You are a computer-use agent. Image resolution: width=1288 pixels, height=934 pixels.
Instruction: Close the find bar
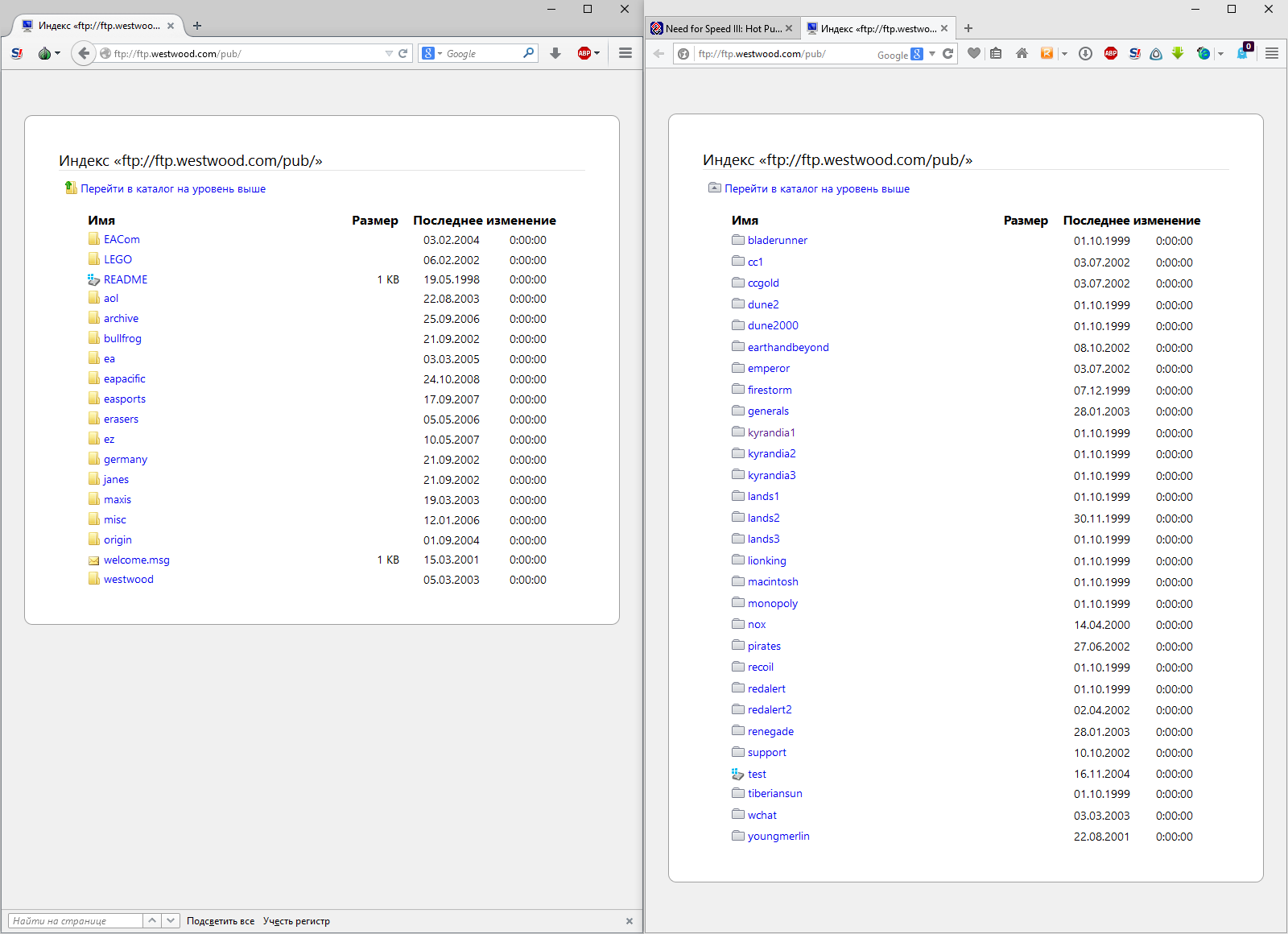click(x=630, y=921)
